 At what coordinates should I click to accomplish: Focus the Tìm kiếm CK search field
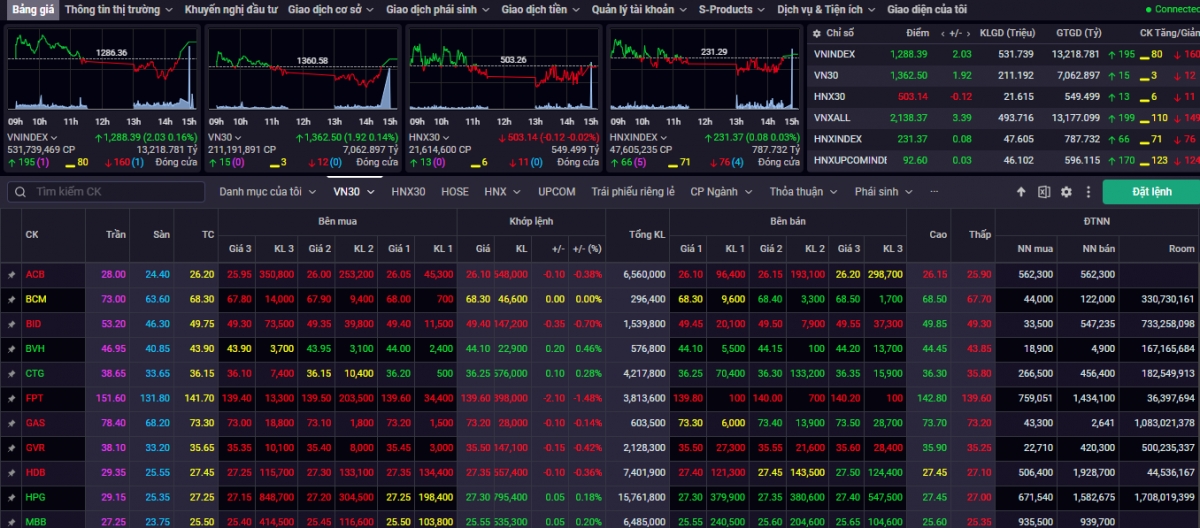click(x=105, y=191)
